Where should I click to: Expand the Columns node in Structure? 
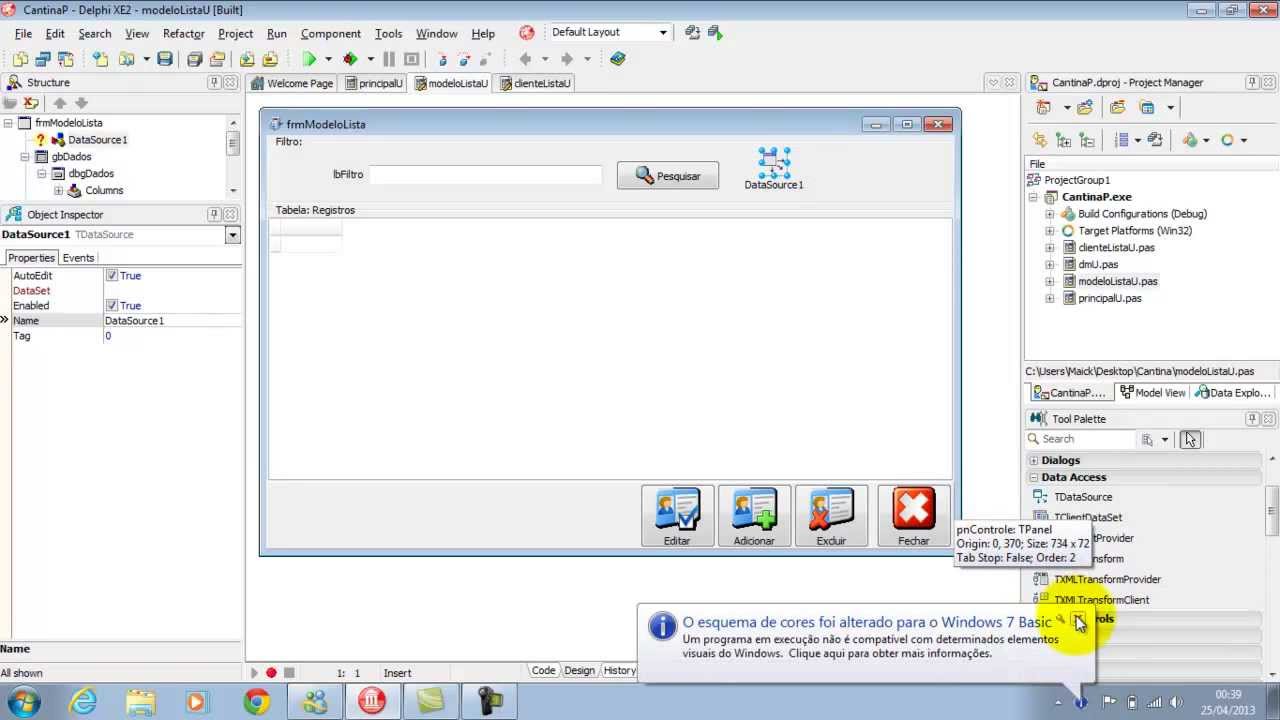[x=58, y=190]
